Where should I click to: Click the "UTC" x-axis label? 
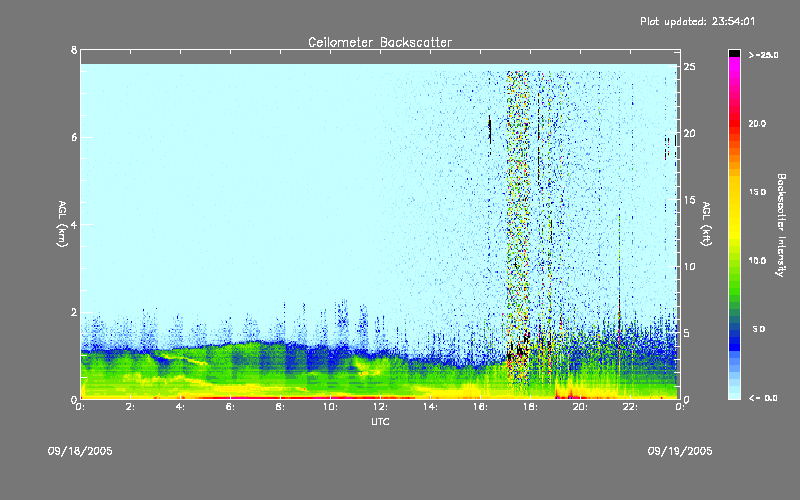[x=380, y=421]
